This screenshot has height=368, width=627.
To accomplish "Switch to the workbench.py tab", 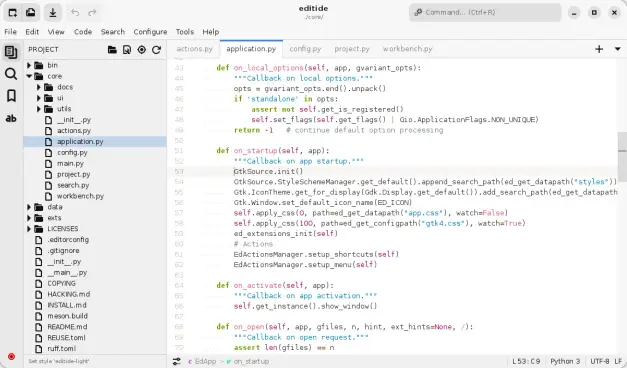I will [x=407, y=49].
